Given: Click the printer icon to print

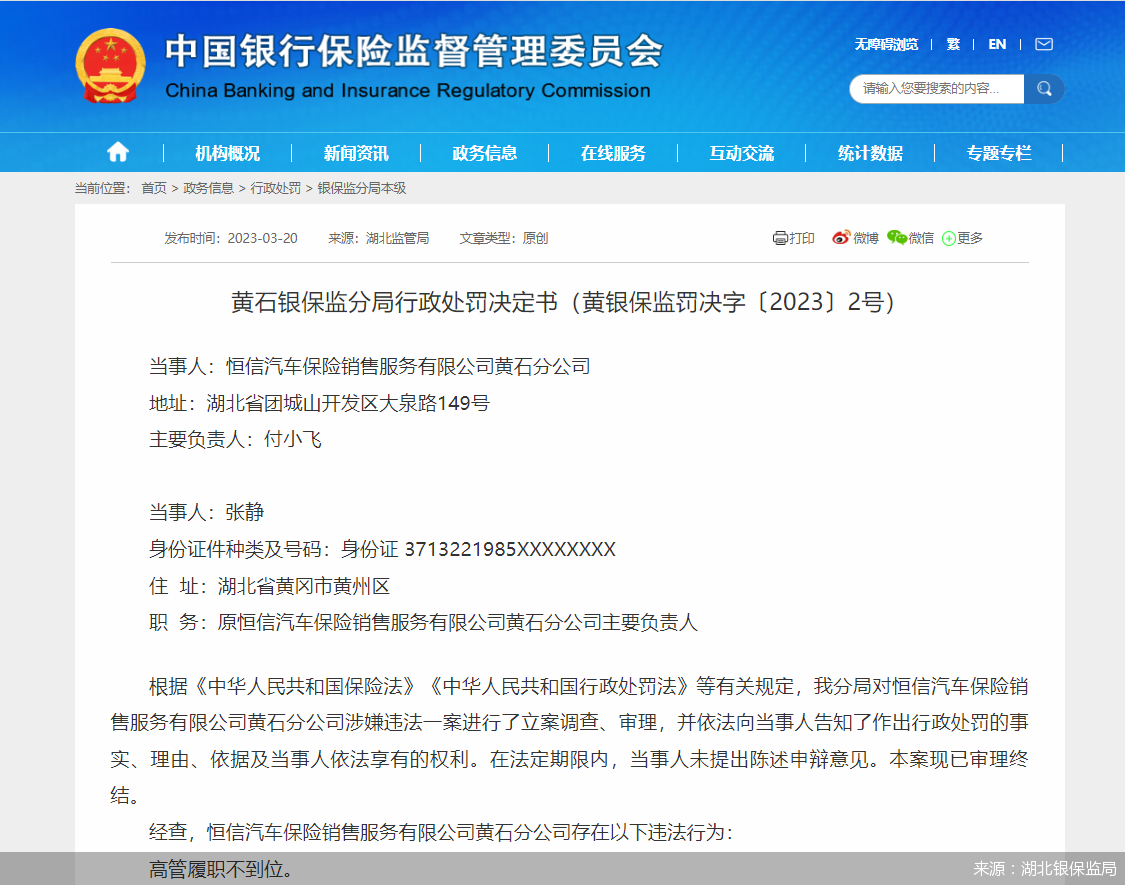Looking at the screenshot, I should (780, 238).
